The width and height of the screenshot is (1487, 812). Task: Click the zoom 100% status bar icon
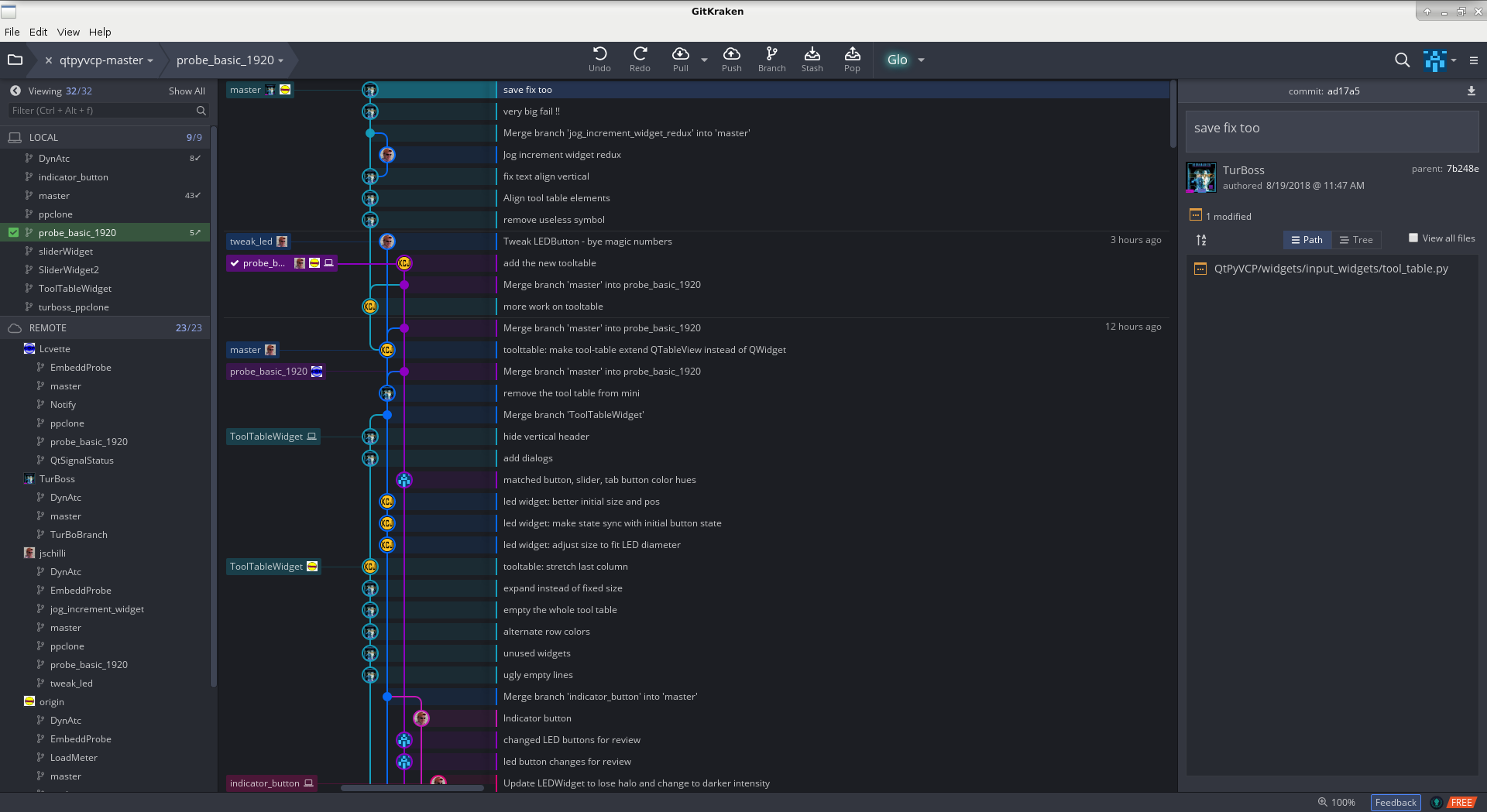point(1323,802)
